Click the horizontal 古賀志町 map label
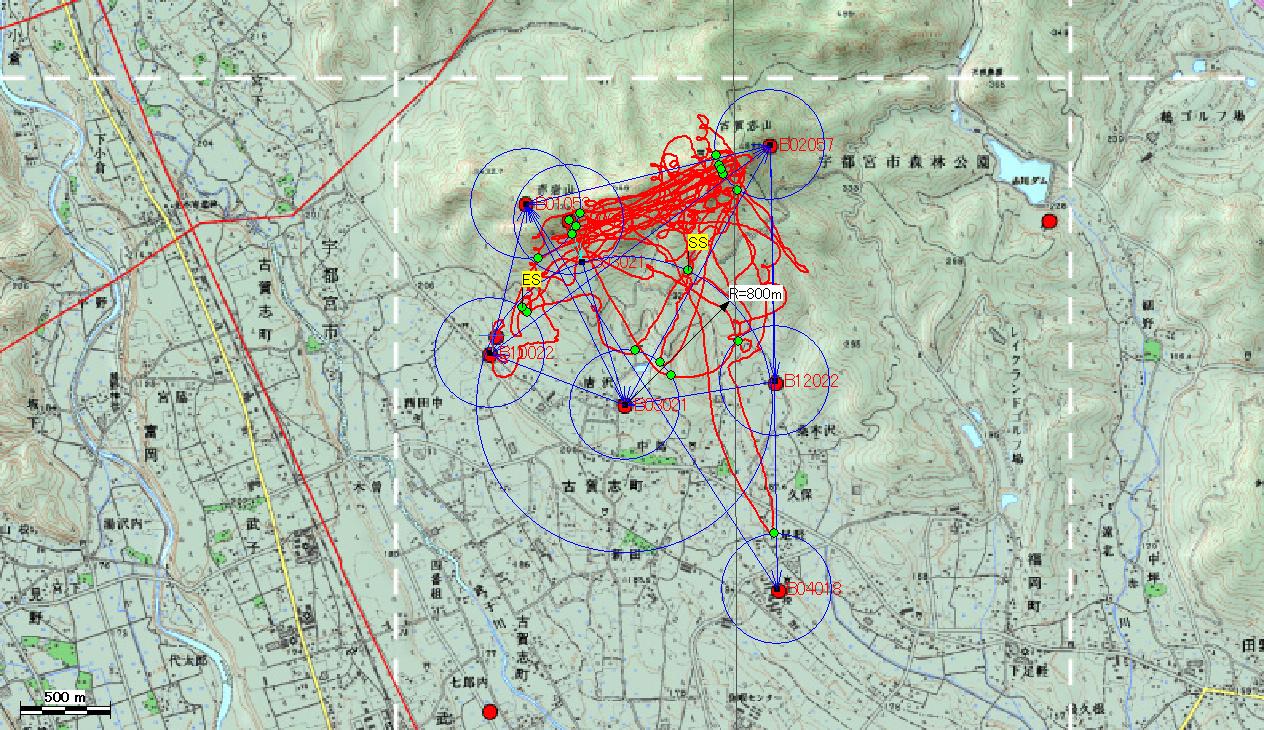The image size is (1264, 730). tap(606, 485)
